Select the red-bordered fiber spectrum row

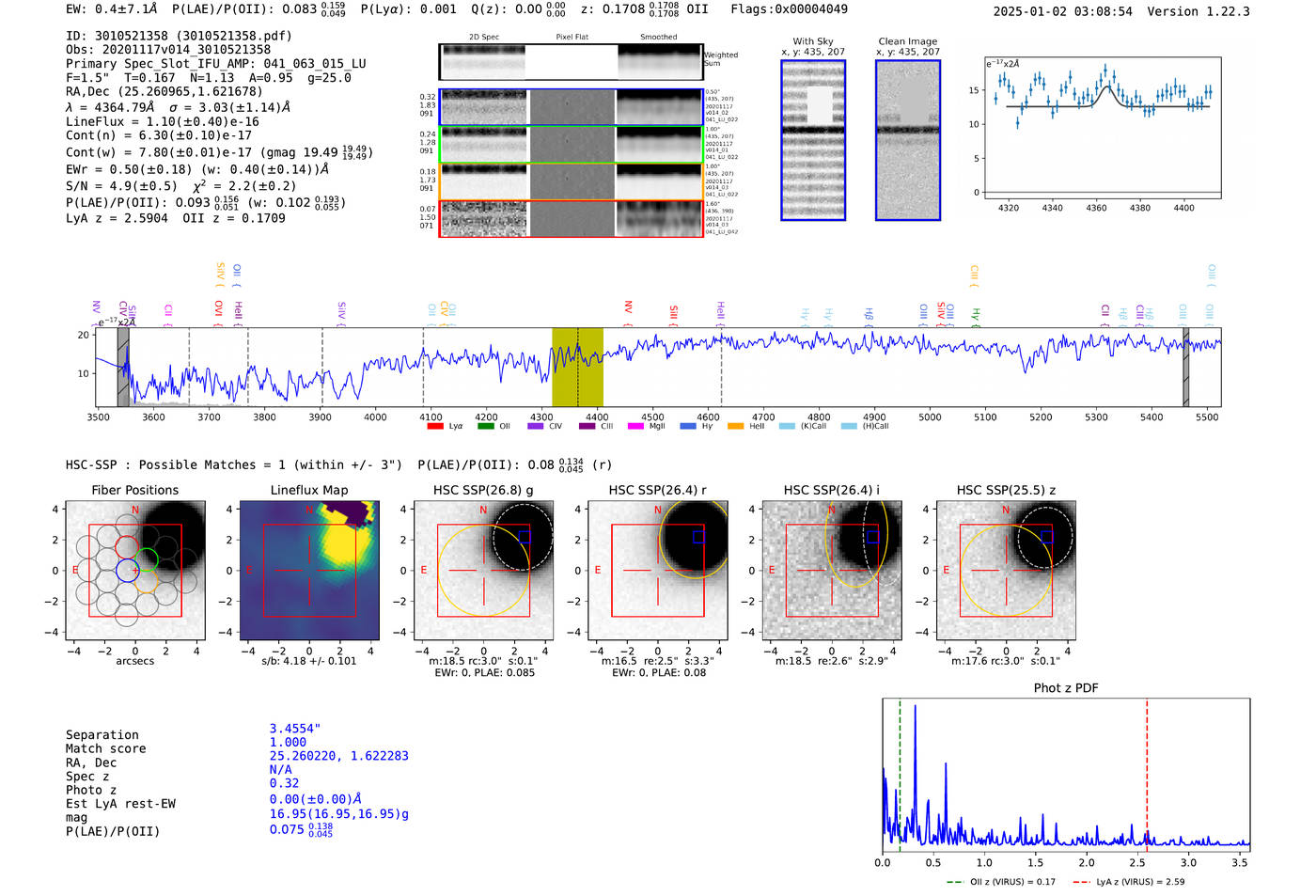[x=571, y=218]
